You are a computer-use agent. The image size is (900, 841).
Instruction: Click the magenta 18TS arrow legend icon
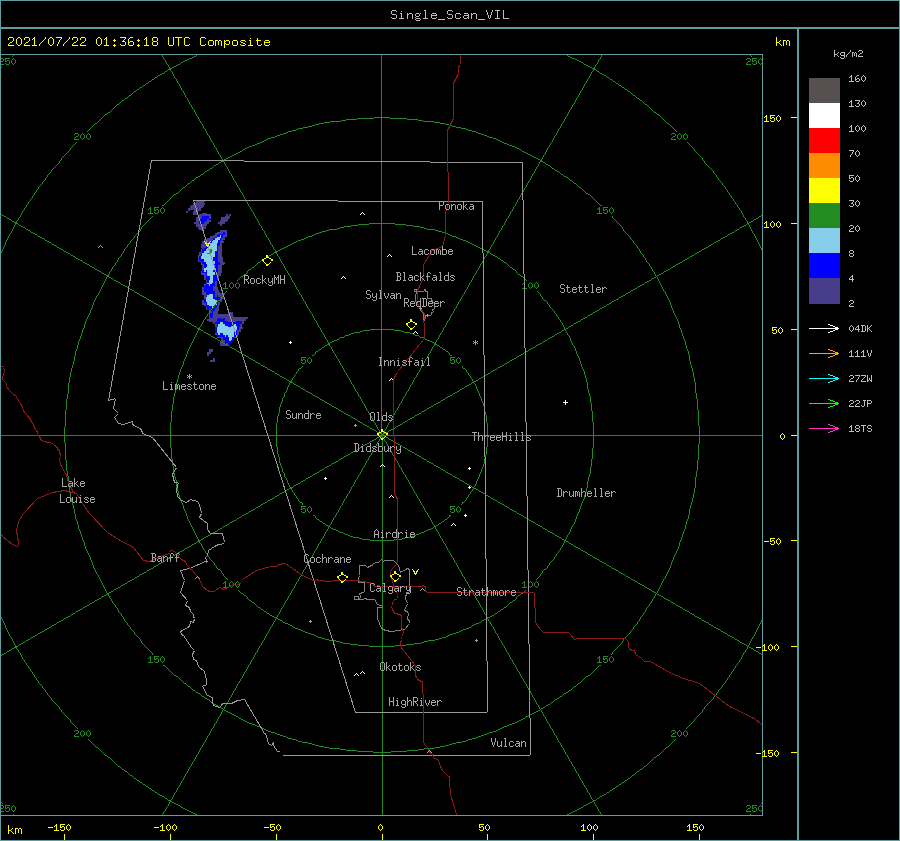824,428
